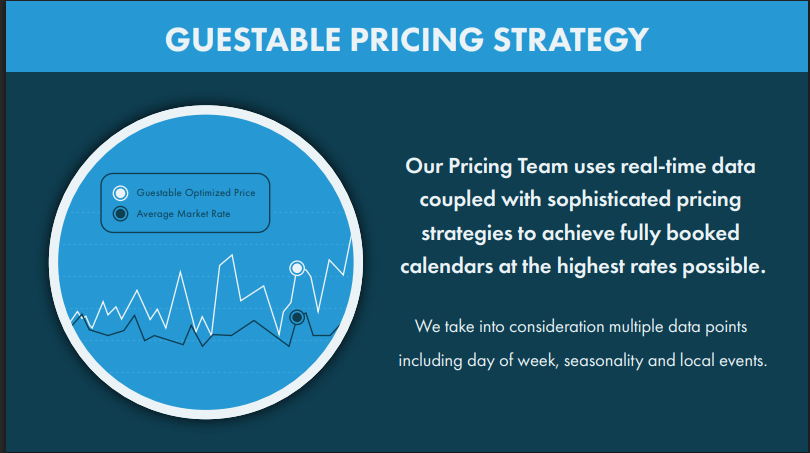
Task: Click the white Guestable Optimized Price legend circle
Action: coord(120,193)
